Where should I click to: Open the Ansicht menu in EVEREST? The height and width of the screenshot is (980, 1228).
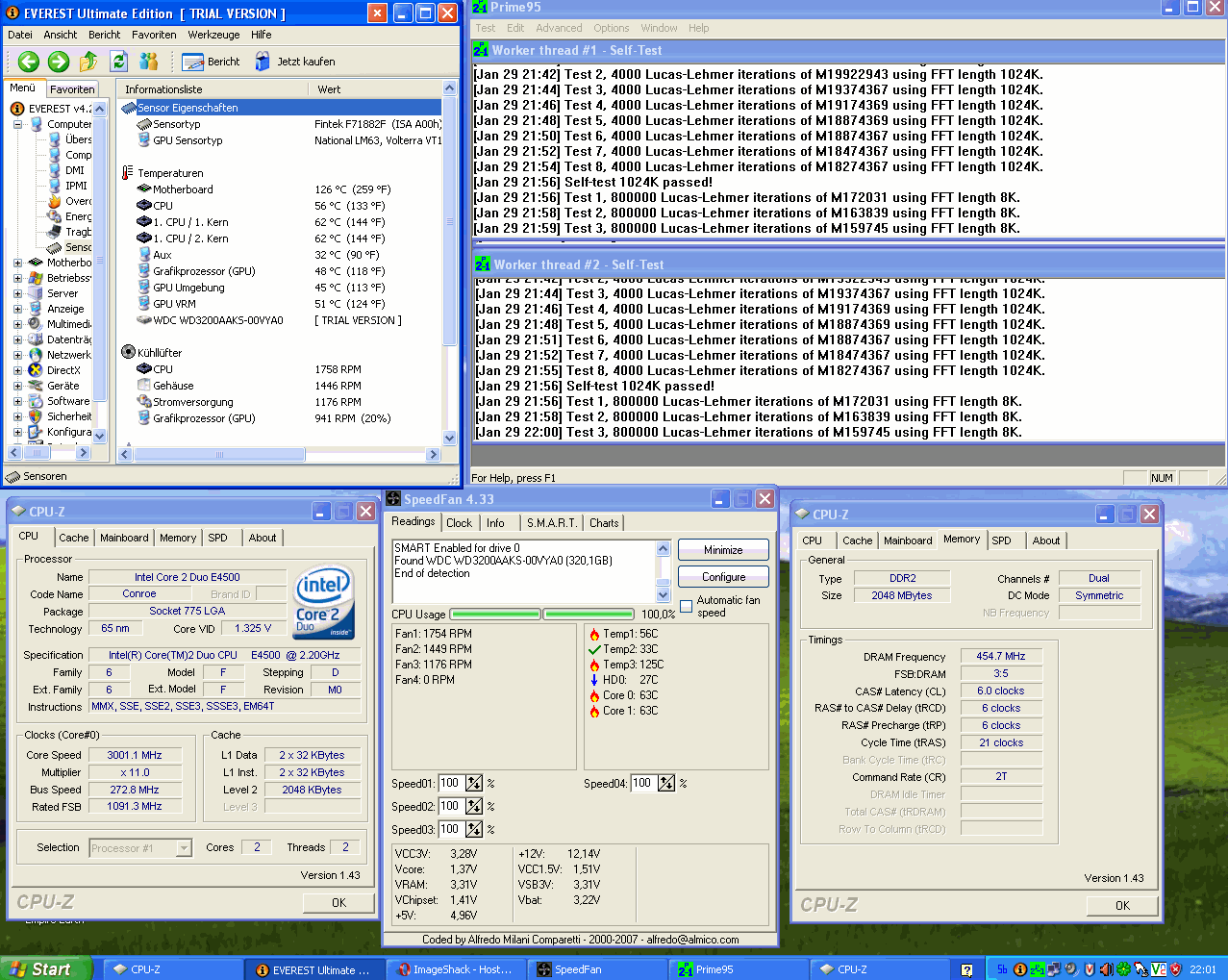coord(61,35)
